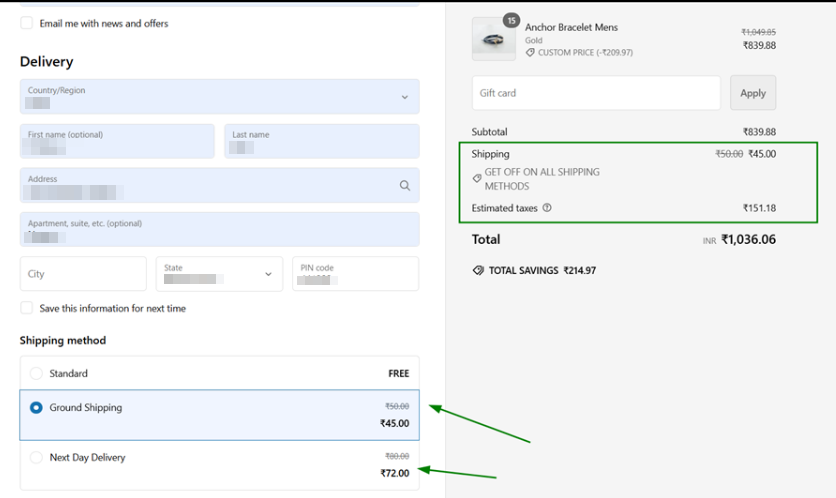Click the Apartment, suite, etc. field
836x498 pixels.
(x=219, y=229)
